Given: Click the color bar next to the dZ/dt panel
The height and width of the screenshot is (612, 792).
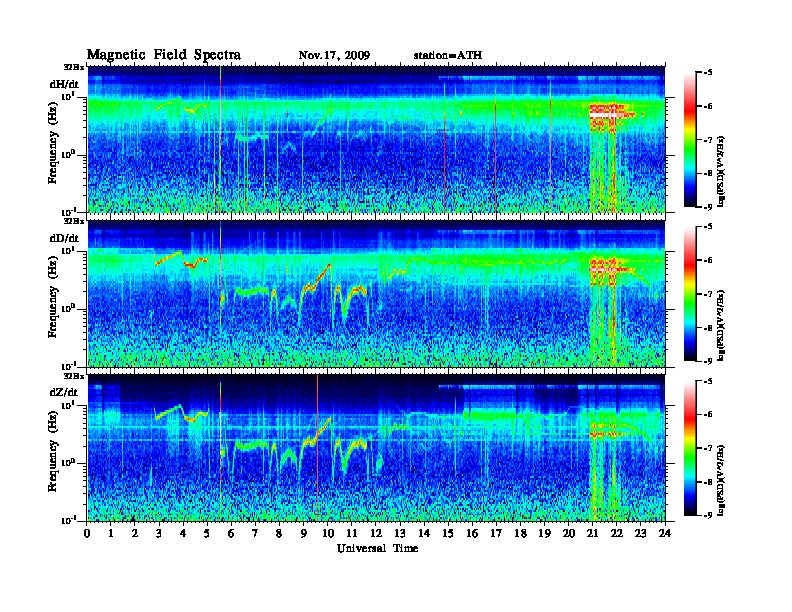Looking at the screenshot, I should tap(690, 448).
